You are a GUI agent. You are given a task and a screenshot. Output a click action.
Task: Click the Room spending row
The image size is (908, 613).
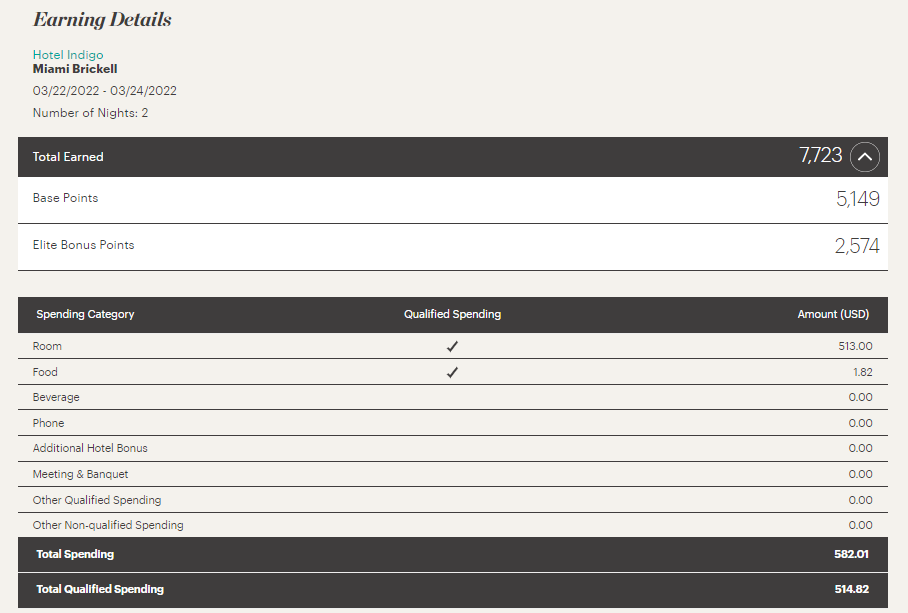(x=453, y=346)
